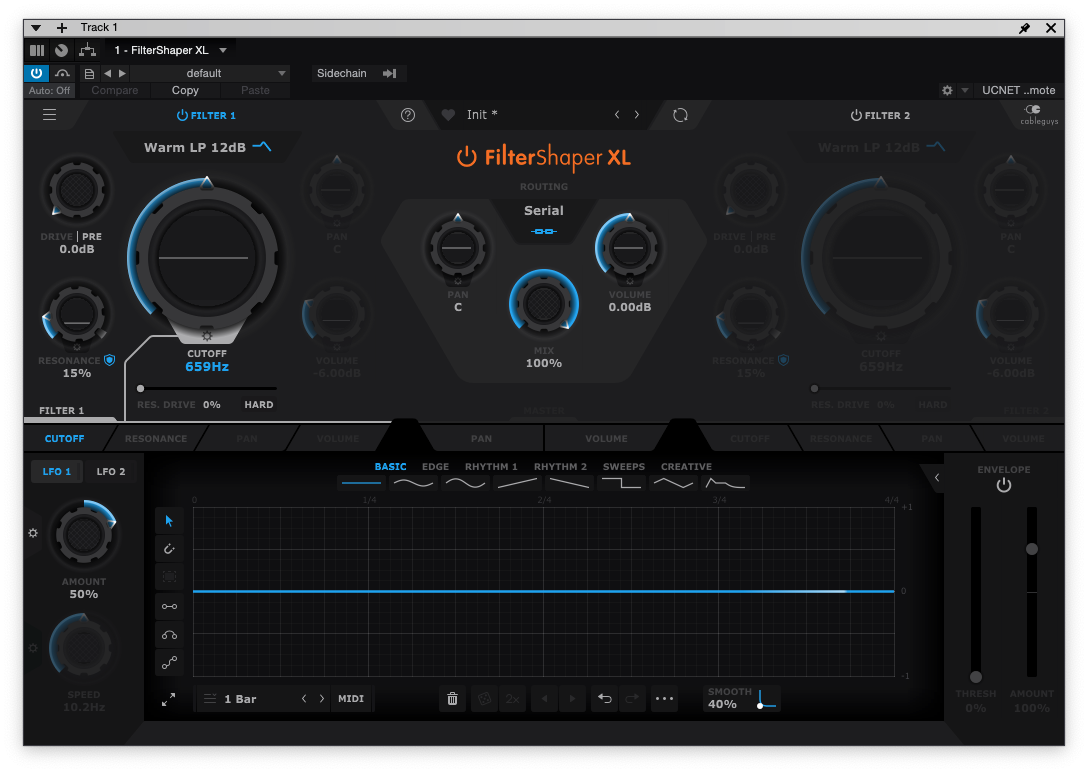Go to previous preset arrow
Screen dimensions: 1088x773
tap(617, 115)
